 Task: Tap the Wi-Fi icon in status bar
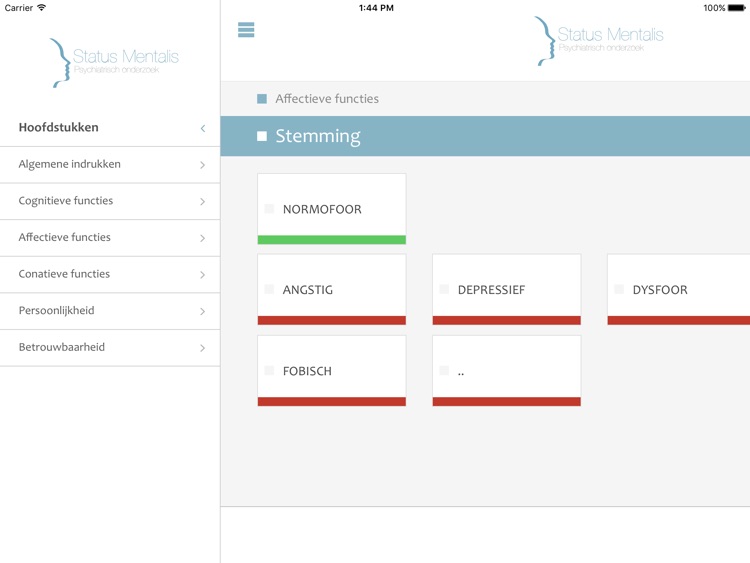42,8
